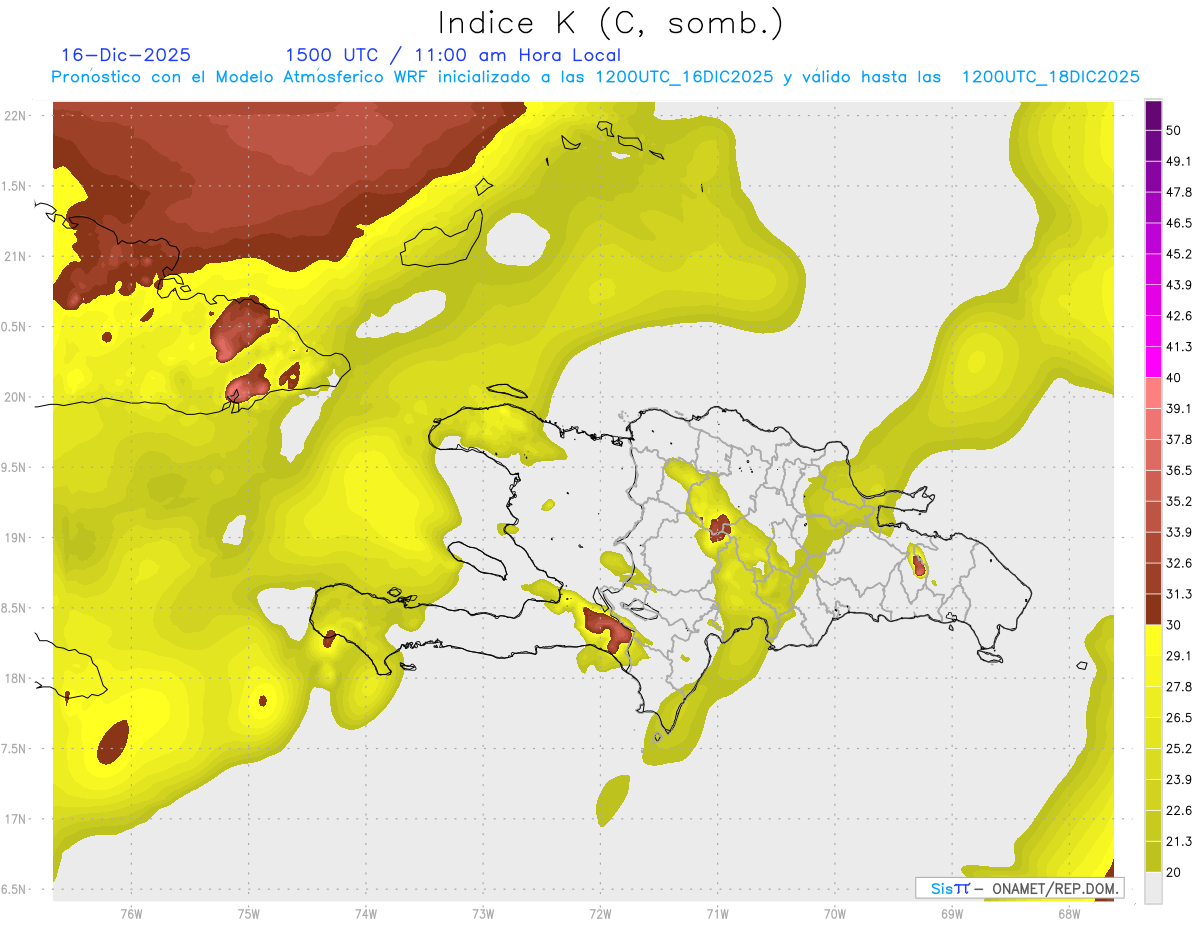Click the colorbar value '47.8'
This screenshot has width=1200, height=927.
point(1179,192)
